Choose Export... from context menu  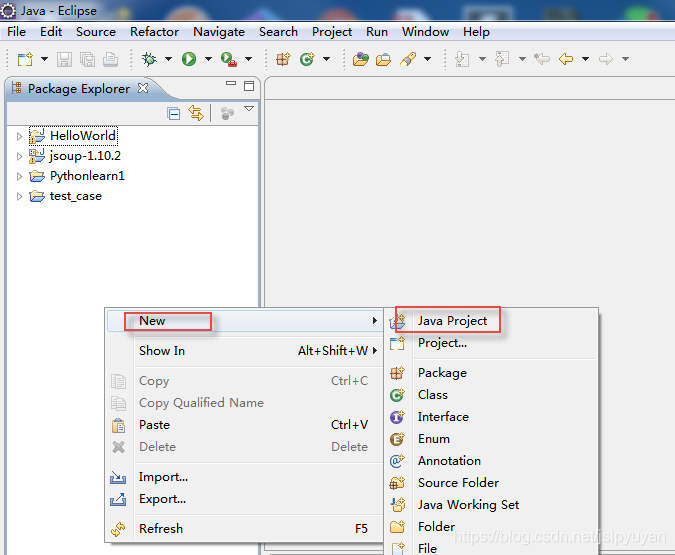click(x=244, y=499)
